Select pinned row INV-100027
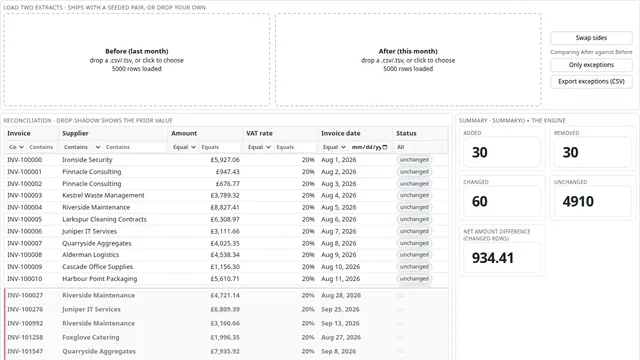The width and height of the screenshot is (640, 360). [227, 296]
